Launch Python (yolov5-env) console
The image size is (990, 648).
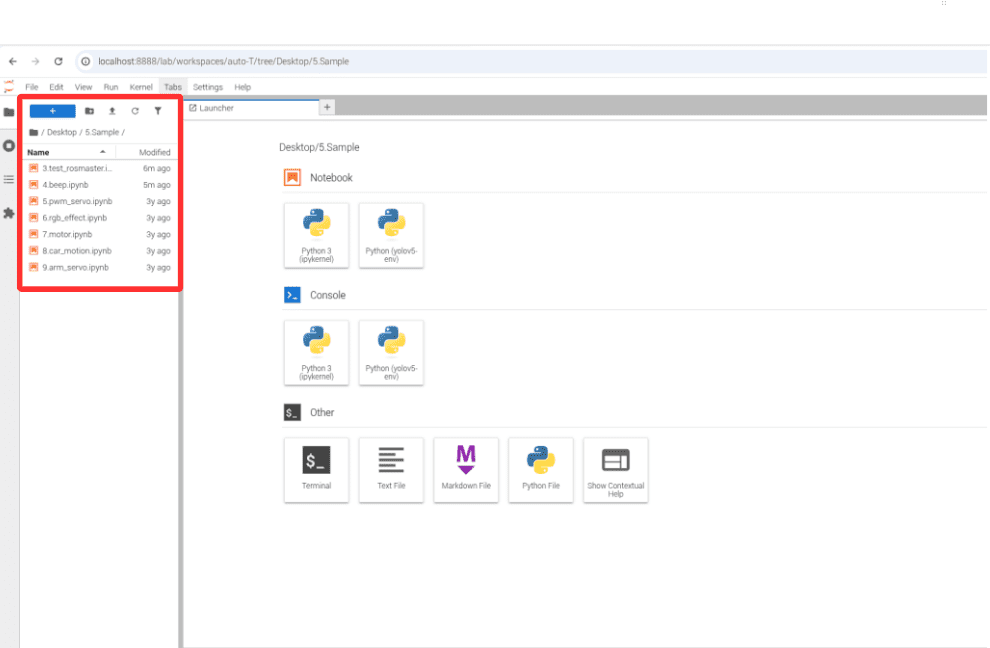point(391,352)
